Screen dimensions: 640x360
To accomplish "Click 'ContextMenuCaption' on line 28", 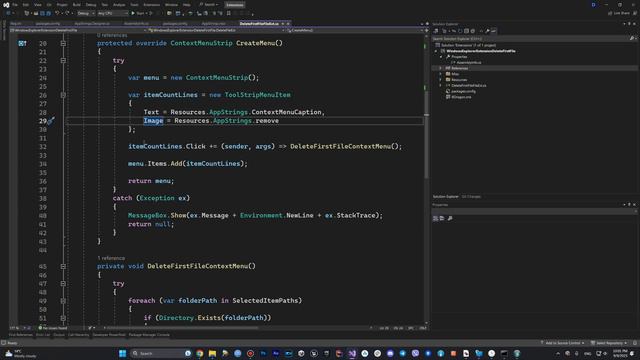I will point(286,112).
